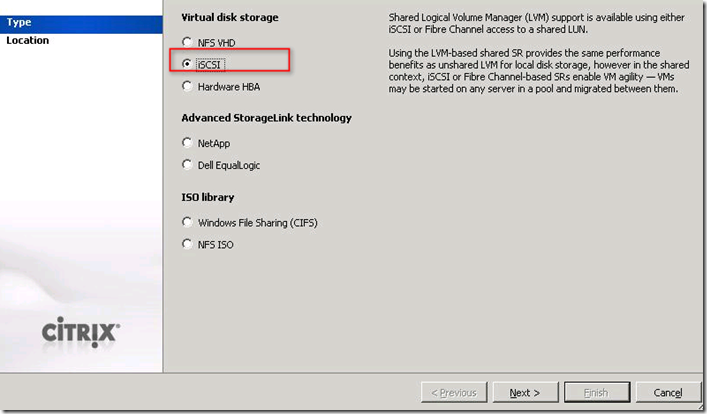Image resolution: width=707 pixels, height=414 pixels.
Task: Go to the Location wizard step
Action: [x=27, y=40]
